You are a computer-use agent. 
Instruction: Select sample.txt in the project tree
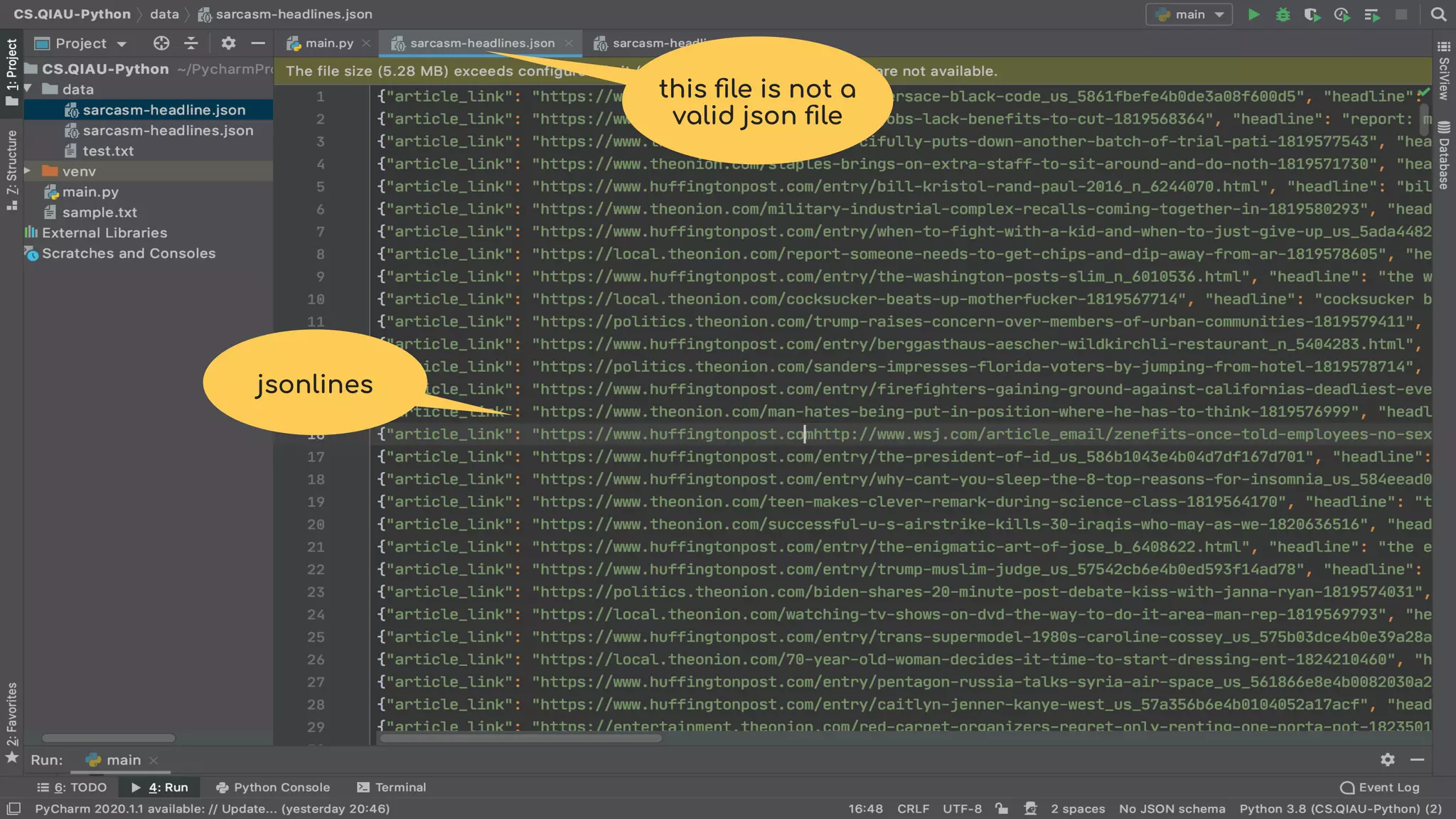pyautogui.click(x=100, y=213)
